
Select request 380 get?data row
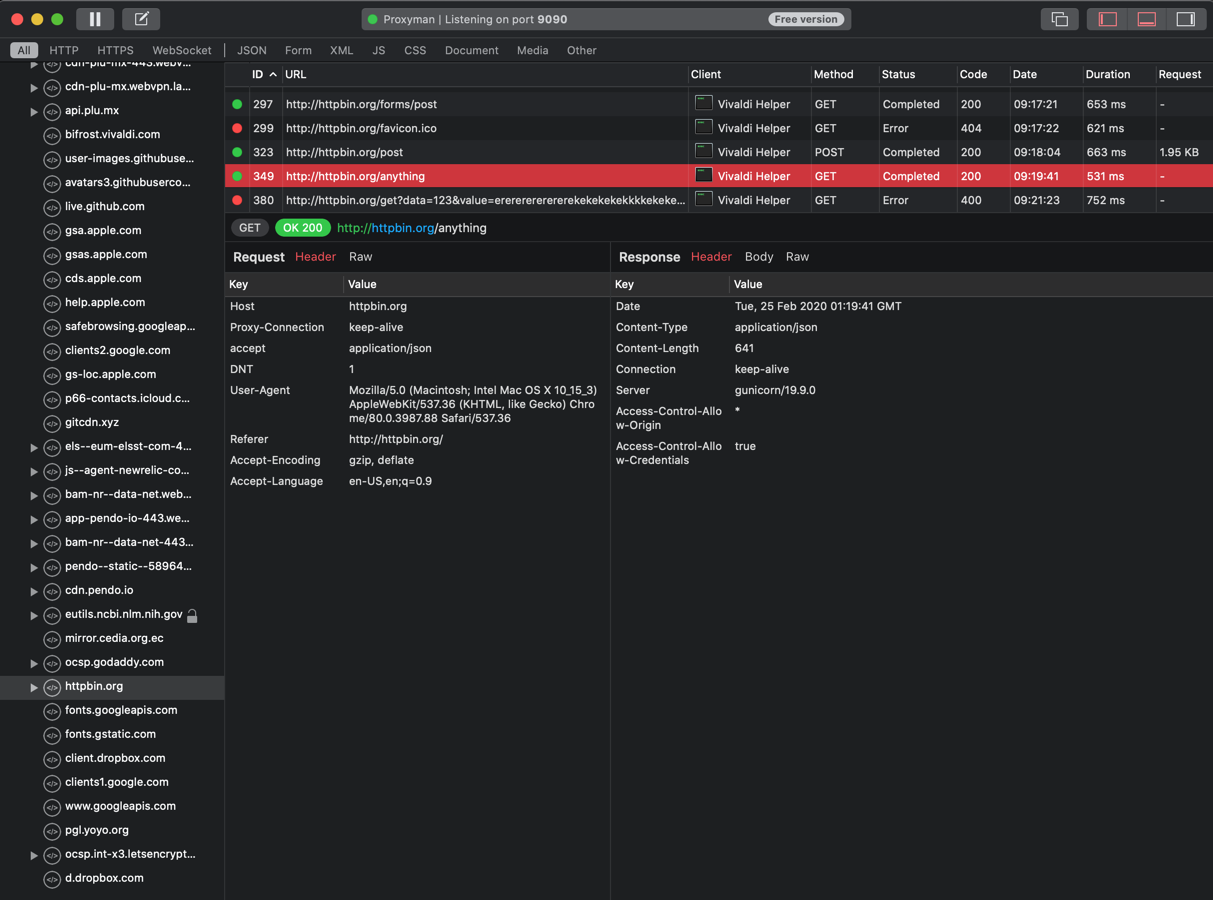[719, 200]
